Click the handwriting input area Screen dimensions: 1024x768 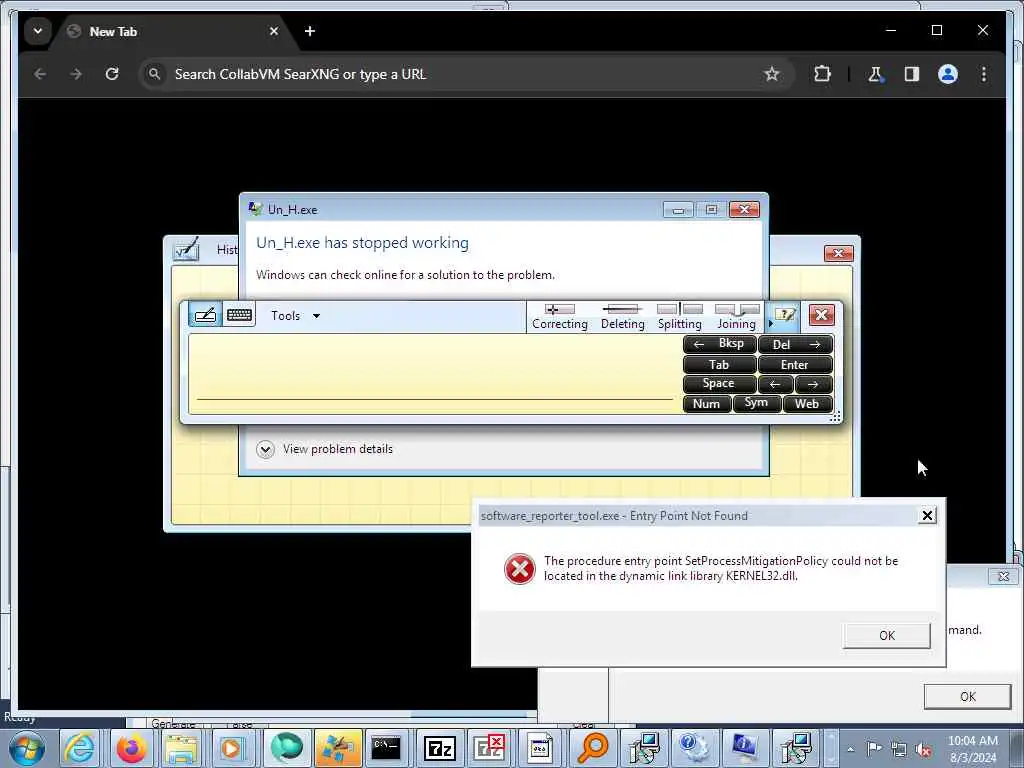[434, 374]
